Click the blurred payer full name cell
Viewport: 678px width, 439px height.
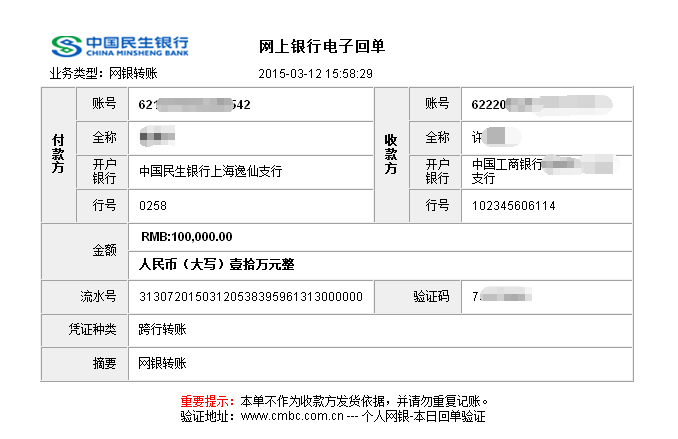(251, 138)
